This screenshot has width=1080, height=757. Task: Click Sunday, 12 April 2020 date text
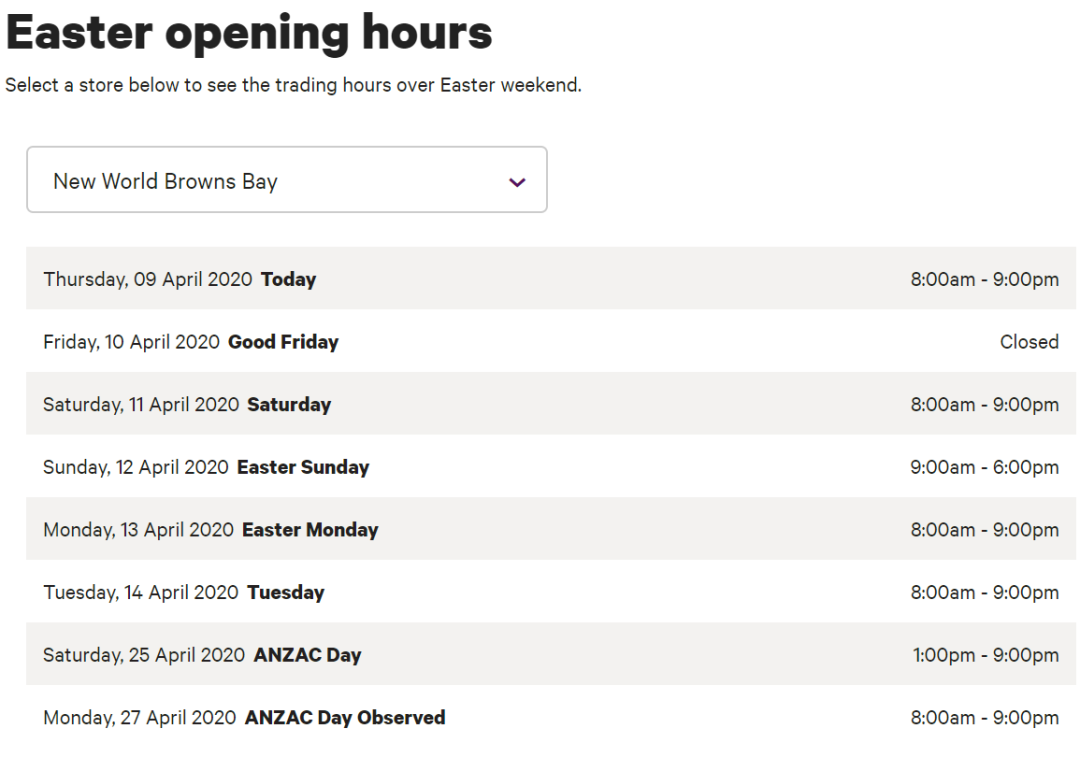pyautogui.click(x=135, y=467)
